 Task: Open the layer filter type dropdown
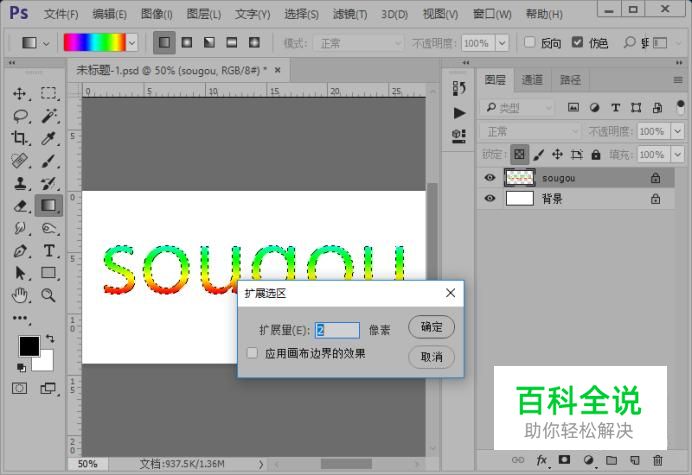click(516, 107)
